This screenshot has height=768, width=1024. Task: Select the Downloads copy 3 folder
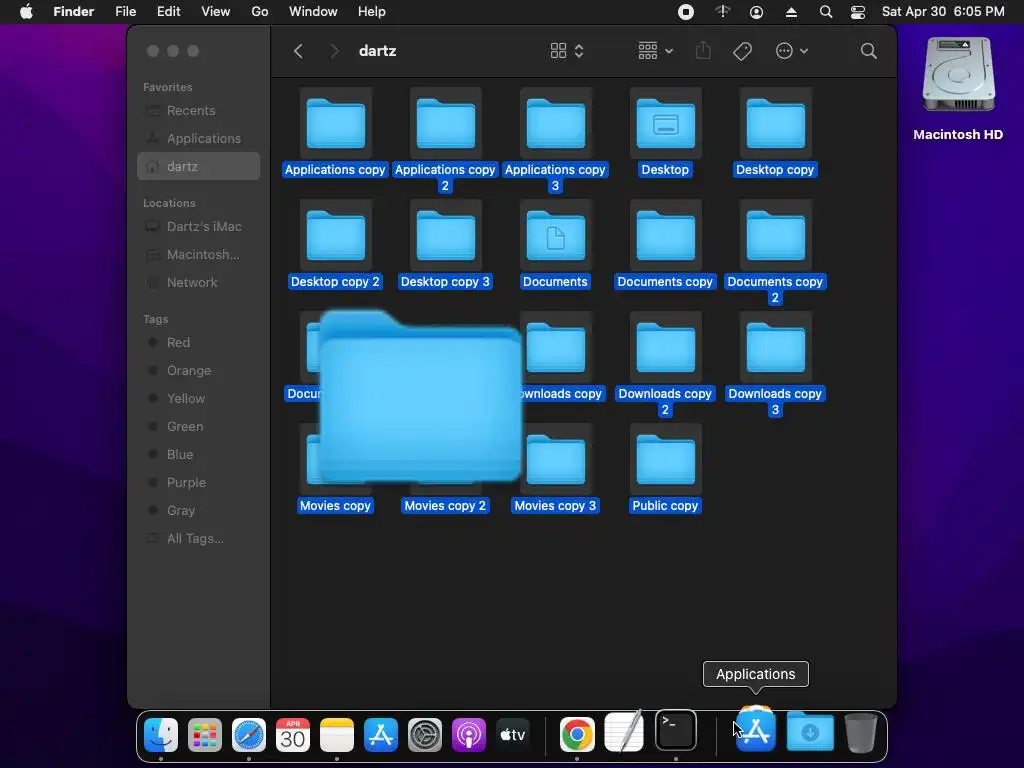[x=775, y=348]
